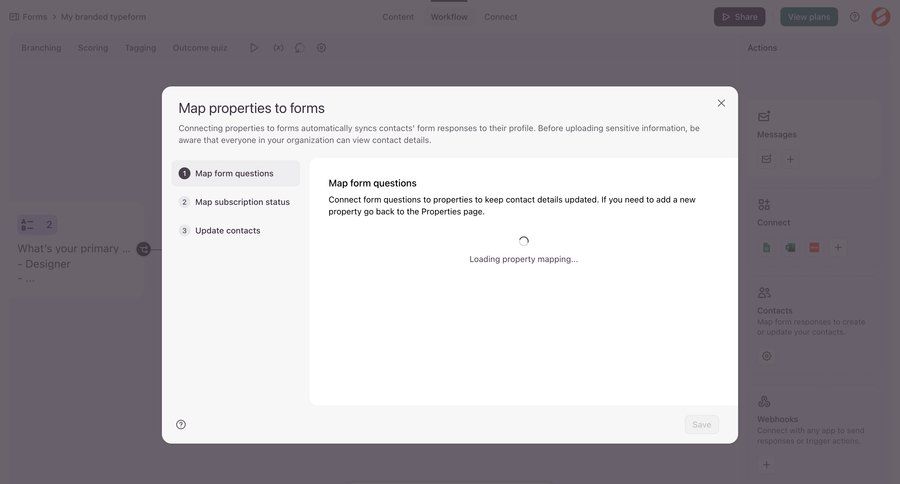Image resolution: width=900 pixels, height=484 pixels.
Task: Click the Webhooks header icon
Action: click(x=764, y=401)
